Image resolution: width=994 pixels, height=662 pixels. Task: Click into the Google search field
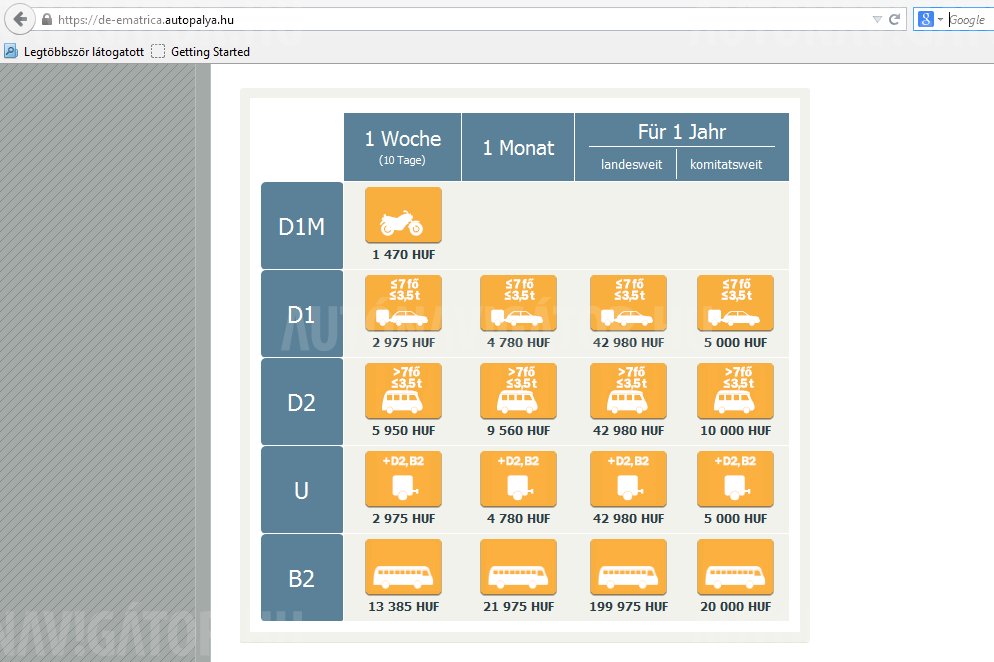[968, 19]
